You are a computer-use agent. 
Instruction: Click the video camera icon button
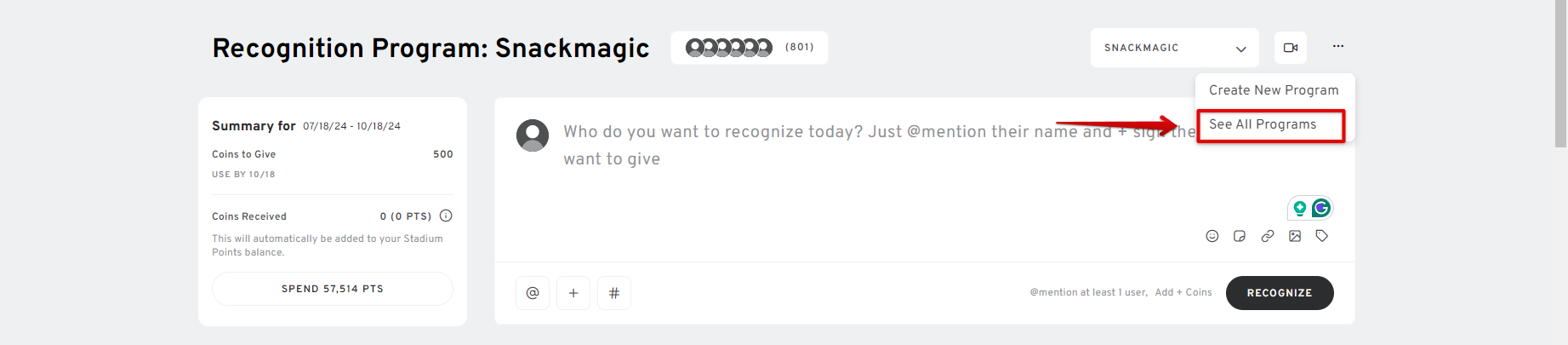pos(1290,48)
